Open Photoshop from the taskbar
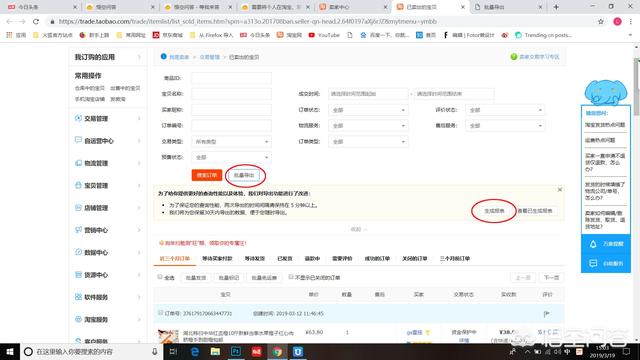The width and height of the screenshot is (640, 360). (x=236, y=351)
